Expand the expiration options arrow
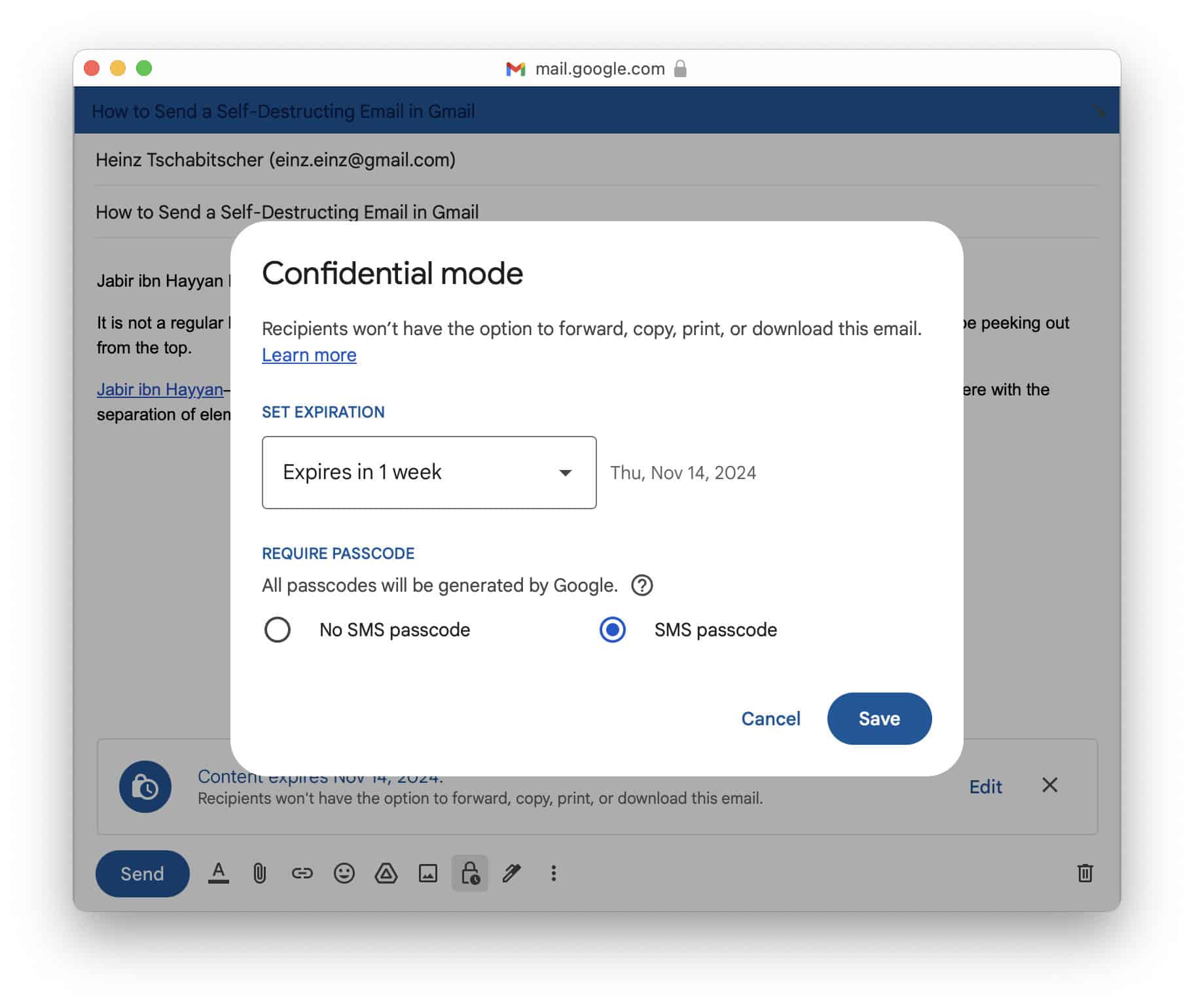 click(x=565, y=472)
